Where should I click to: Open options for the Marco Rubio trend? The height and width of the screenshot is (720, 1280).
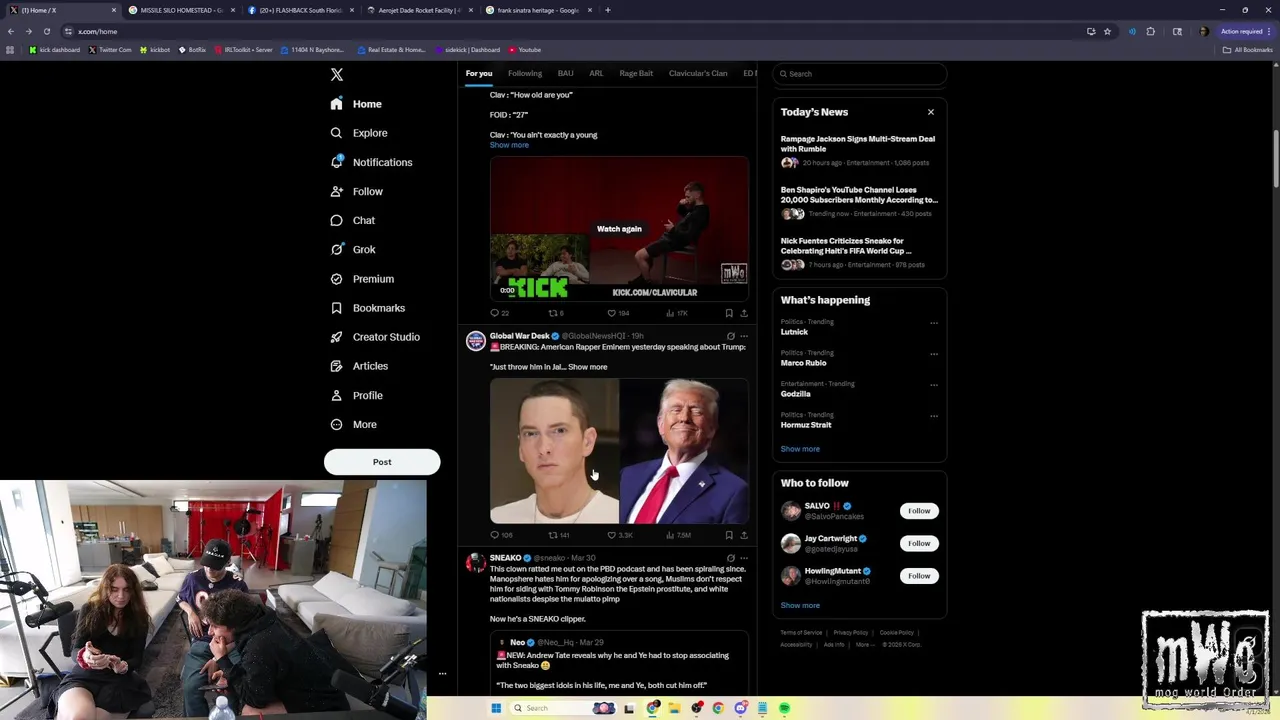(934, 354)
